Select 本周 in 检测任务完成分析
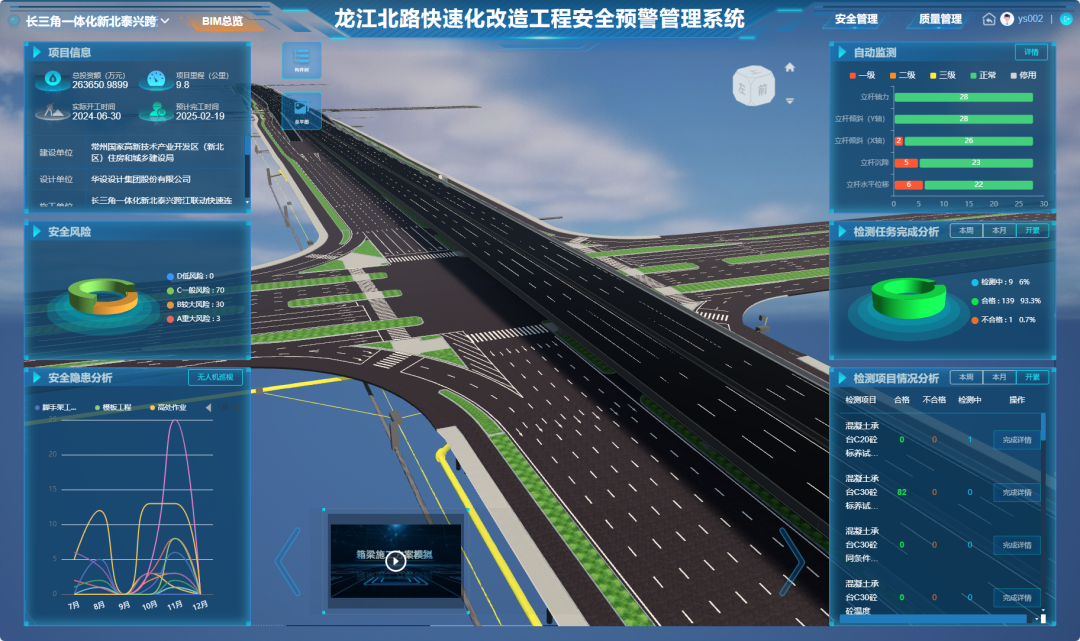This screenshot has width=1080, height=641. click(966, 231)
